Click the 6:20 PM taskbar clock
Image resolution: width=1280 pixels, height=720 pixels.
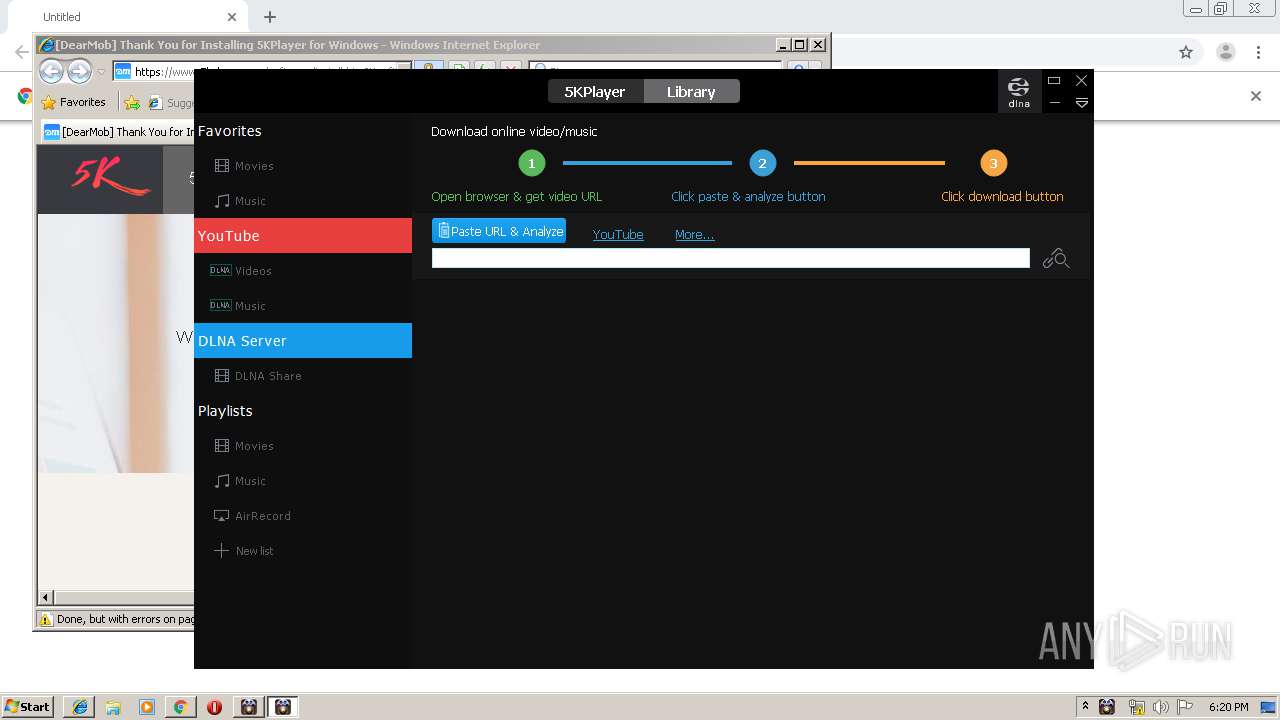click(1228, 707)
